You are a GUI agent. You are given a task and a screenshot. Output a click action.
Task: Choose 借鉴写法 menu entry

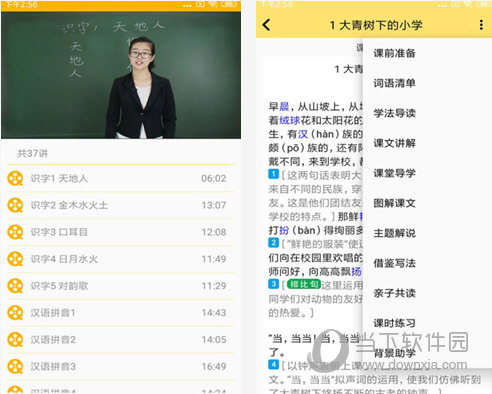(x=394, y=263)
